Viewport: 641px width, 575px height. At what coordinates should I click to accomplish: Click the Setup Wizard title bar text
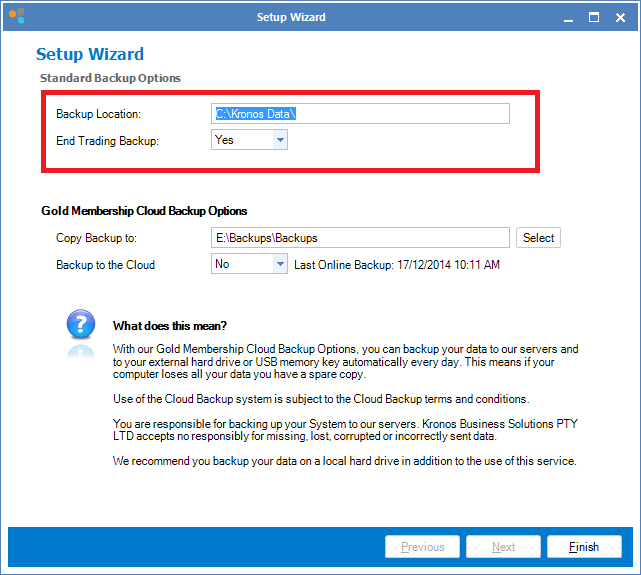291,17
